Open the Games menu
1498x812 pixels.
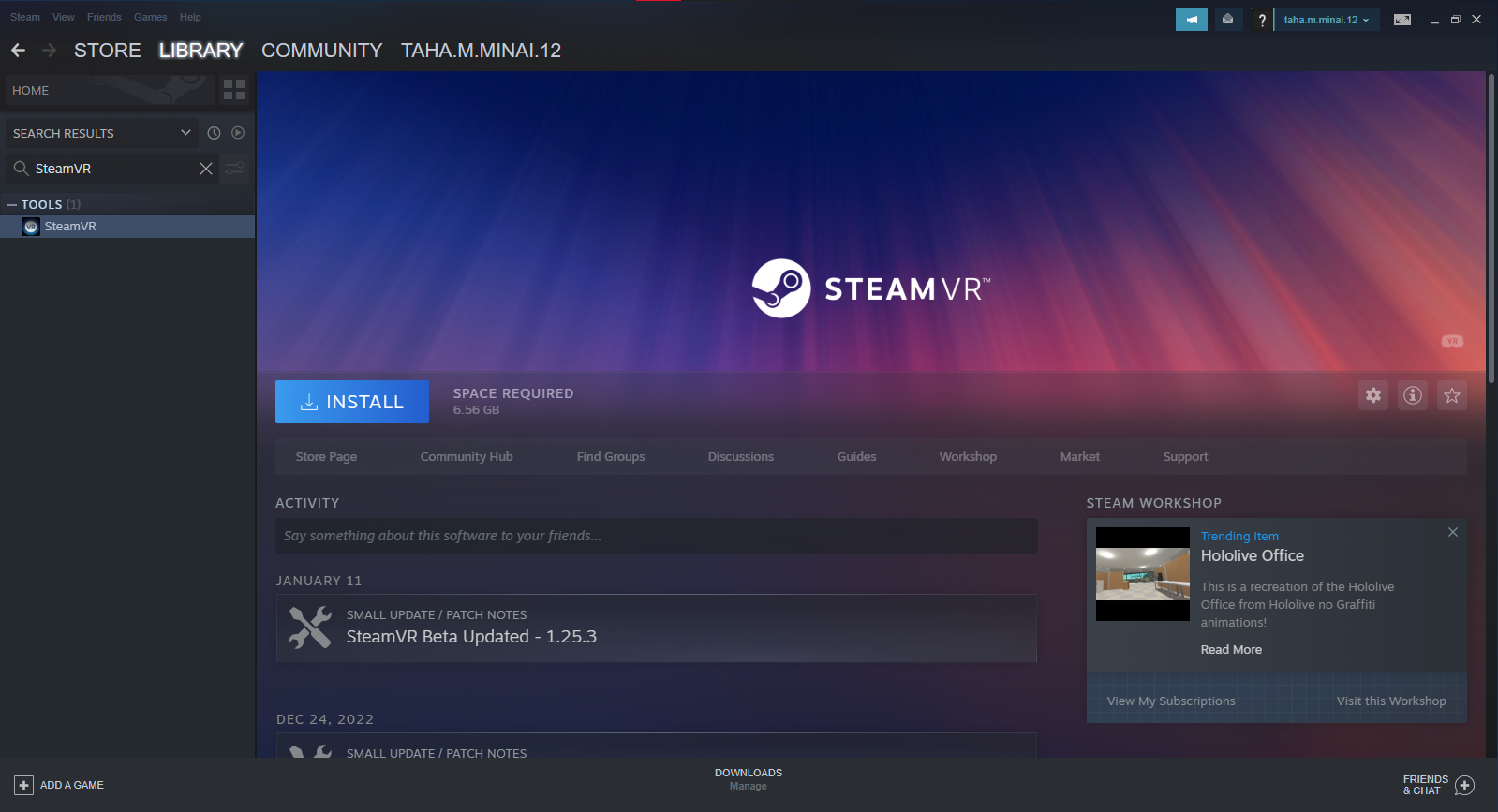pyautogui.click(x=150, y=17)
